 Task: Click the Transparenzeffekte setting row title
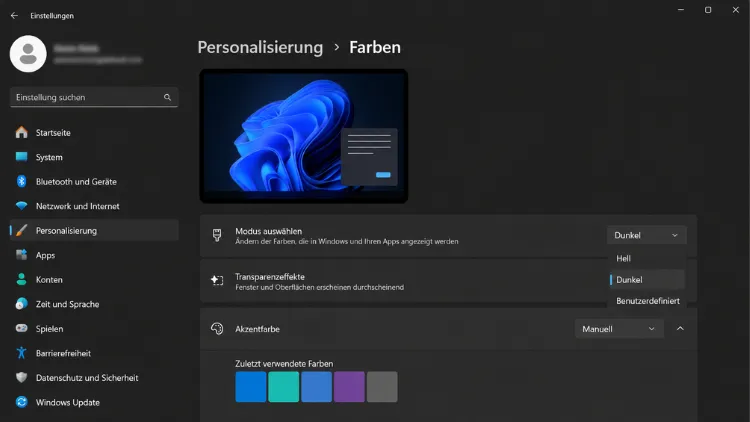(270, 277)
